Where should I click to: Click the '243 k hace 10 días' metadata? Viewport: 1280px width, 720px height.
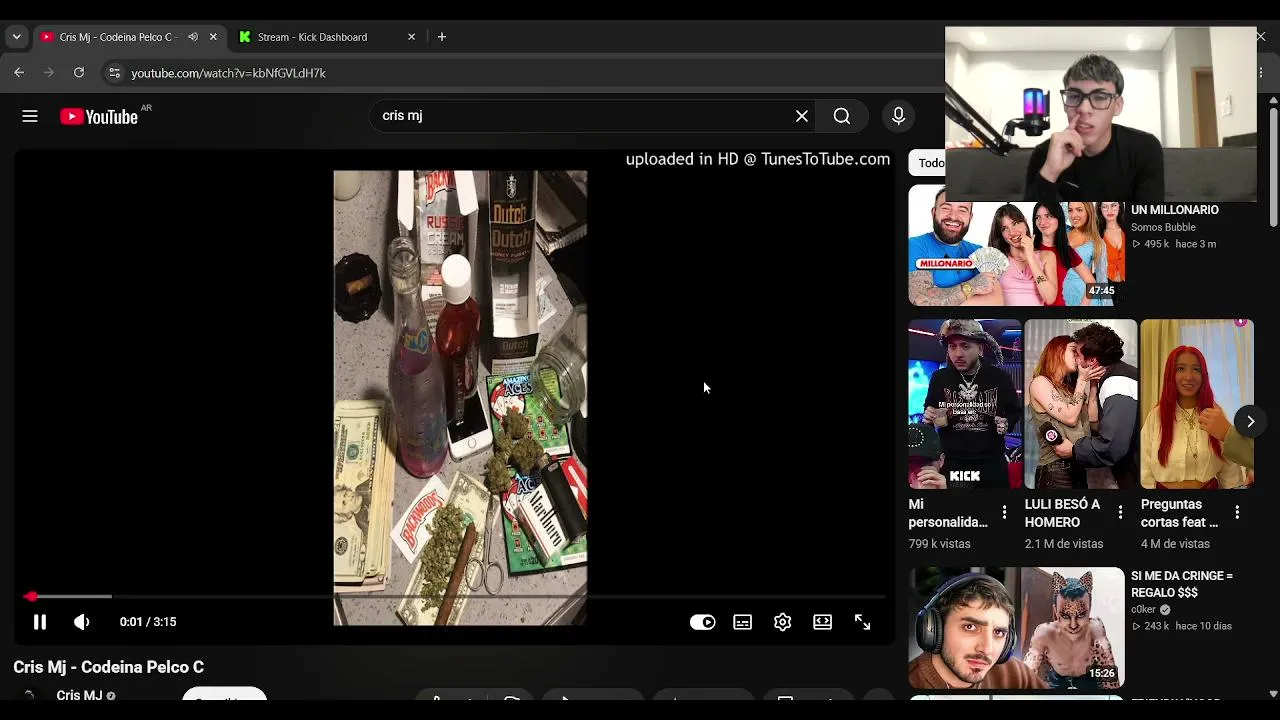1181,626
